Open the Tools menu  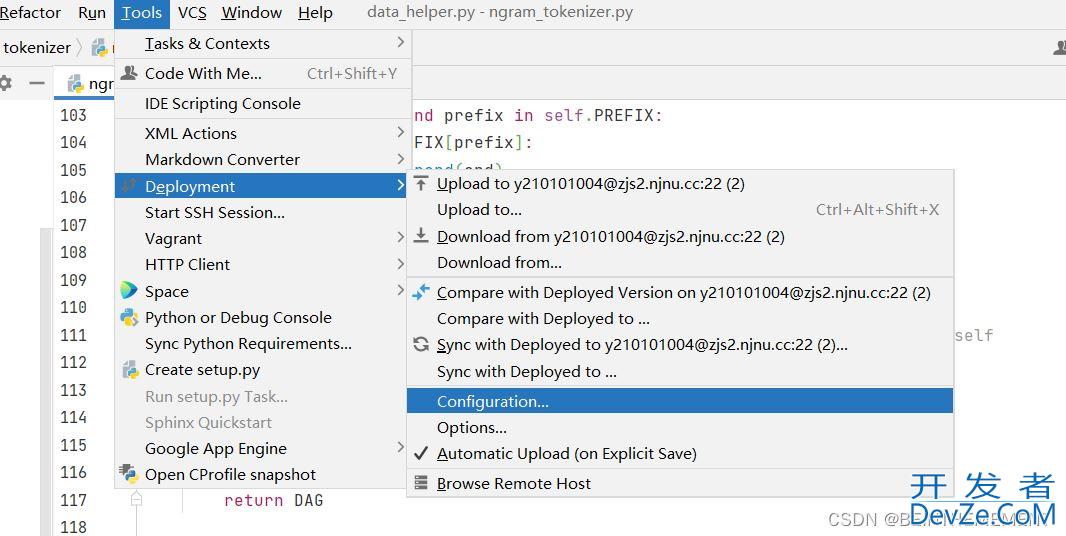142,13
